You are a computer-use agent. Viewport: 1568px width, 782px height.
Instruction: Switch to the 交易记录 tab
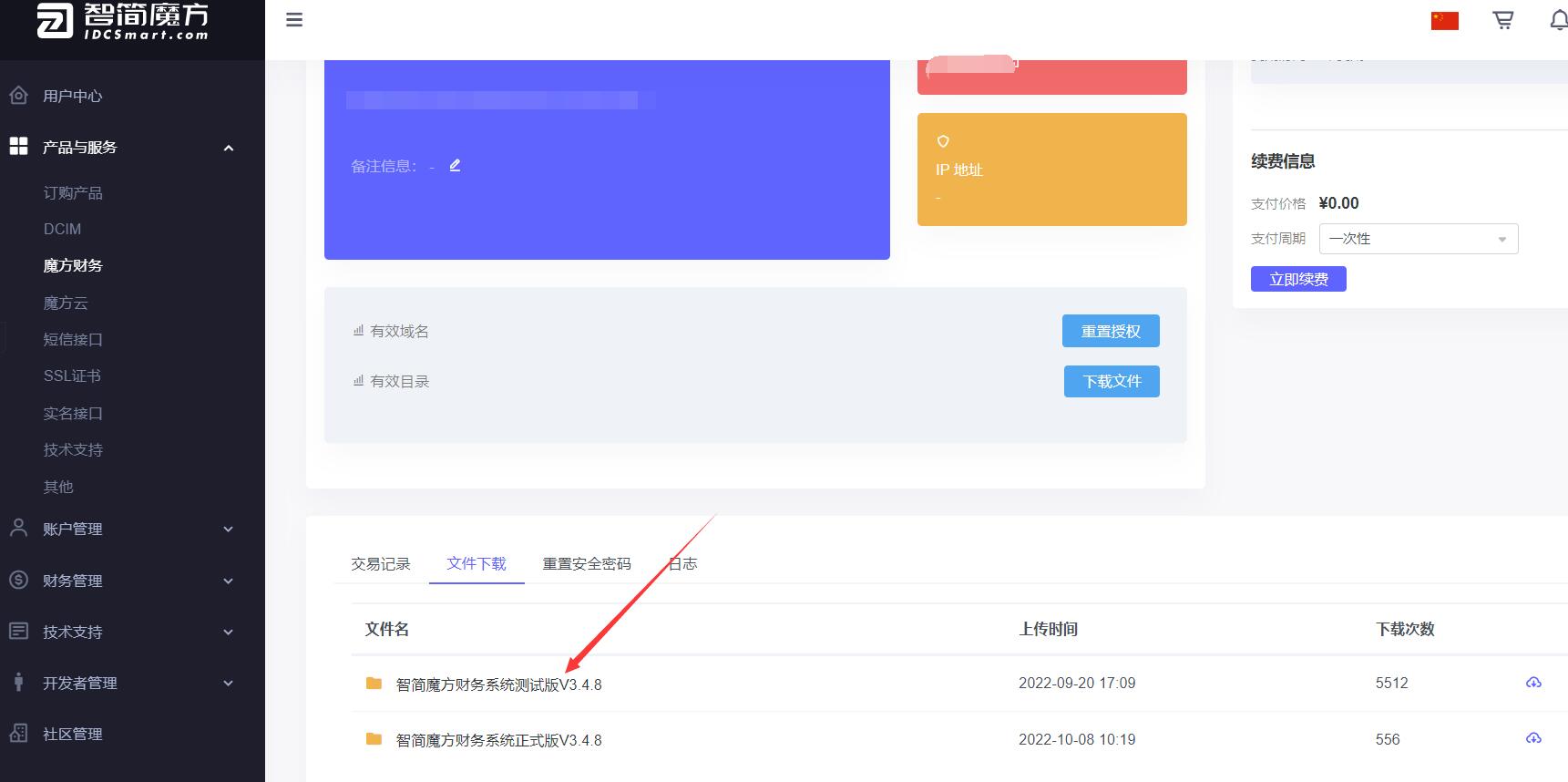coord(381,564)
